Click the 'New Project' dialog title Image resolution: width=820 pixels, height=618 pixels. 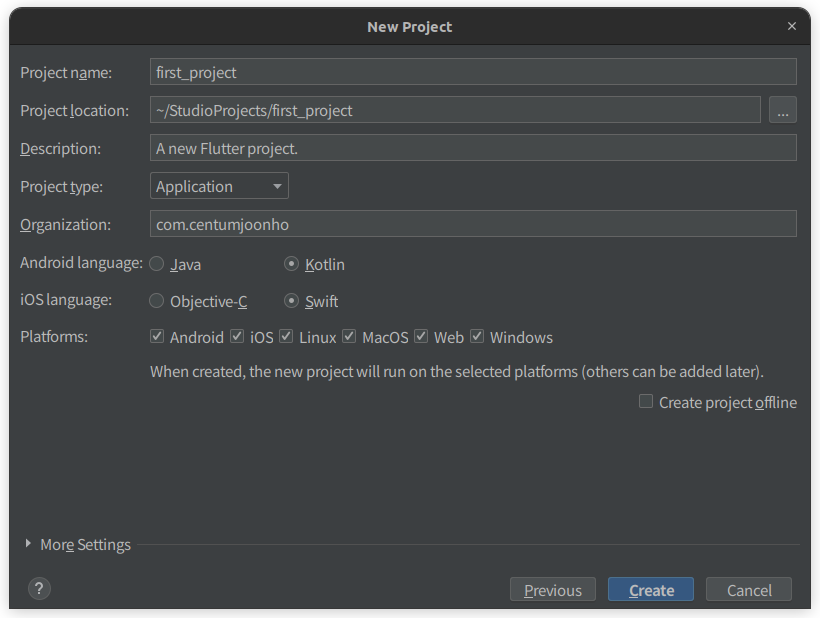pyautogui.click(x=409, y=27)
